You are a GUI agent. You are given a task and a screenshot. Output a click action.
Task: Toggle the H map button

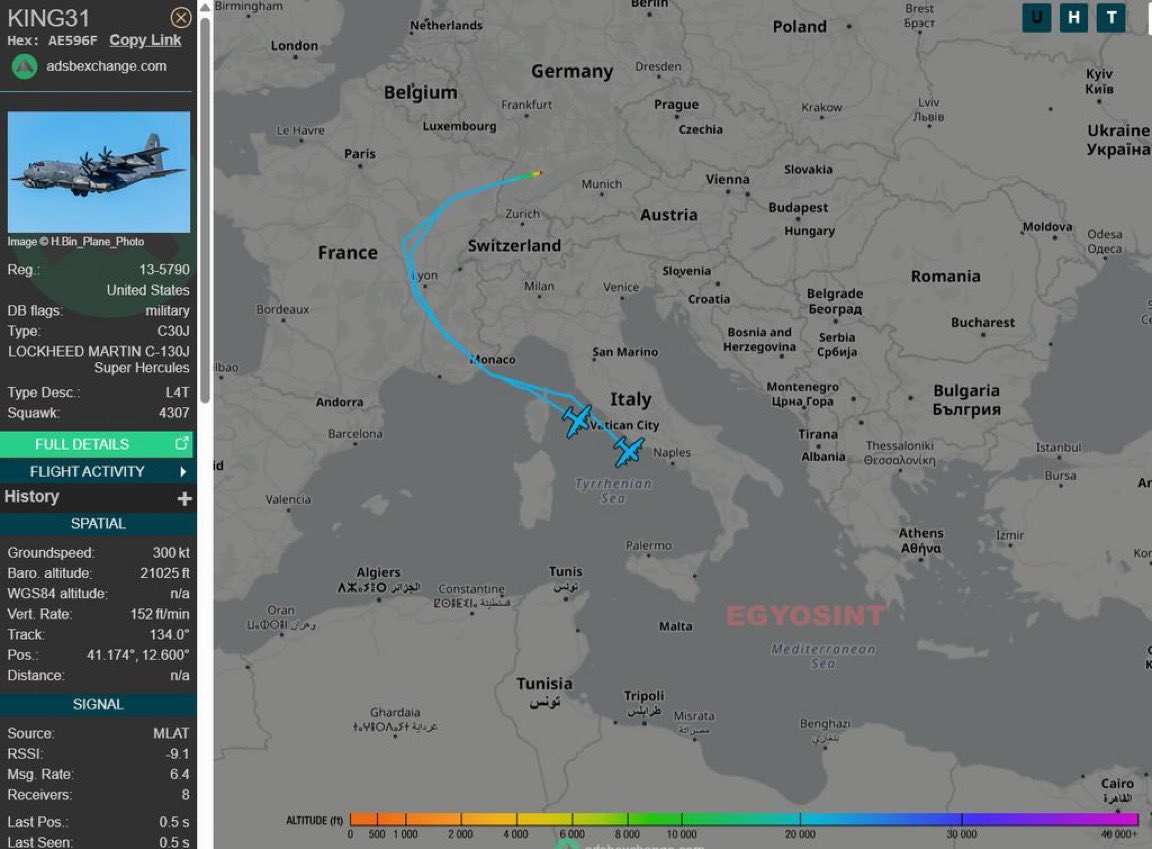1073,18
